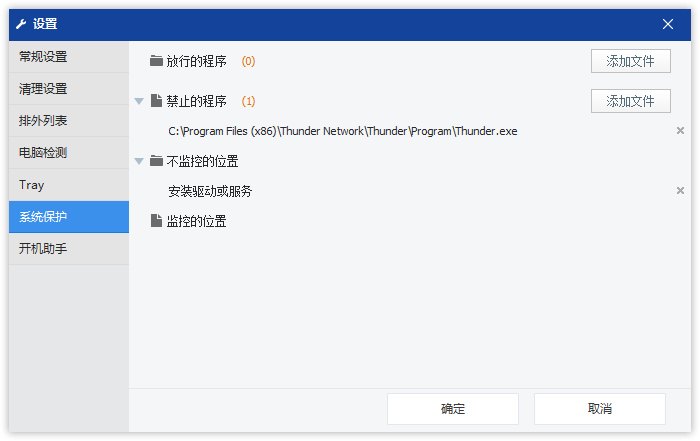Open the Tray settings tab
Image resolution: width=700 pixels, height=441 pixels.
69,185
